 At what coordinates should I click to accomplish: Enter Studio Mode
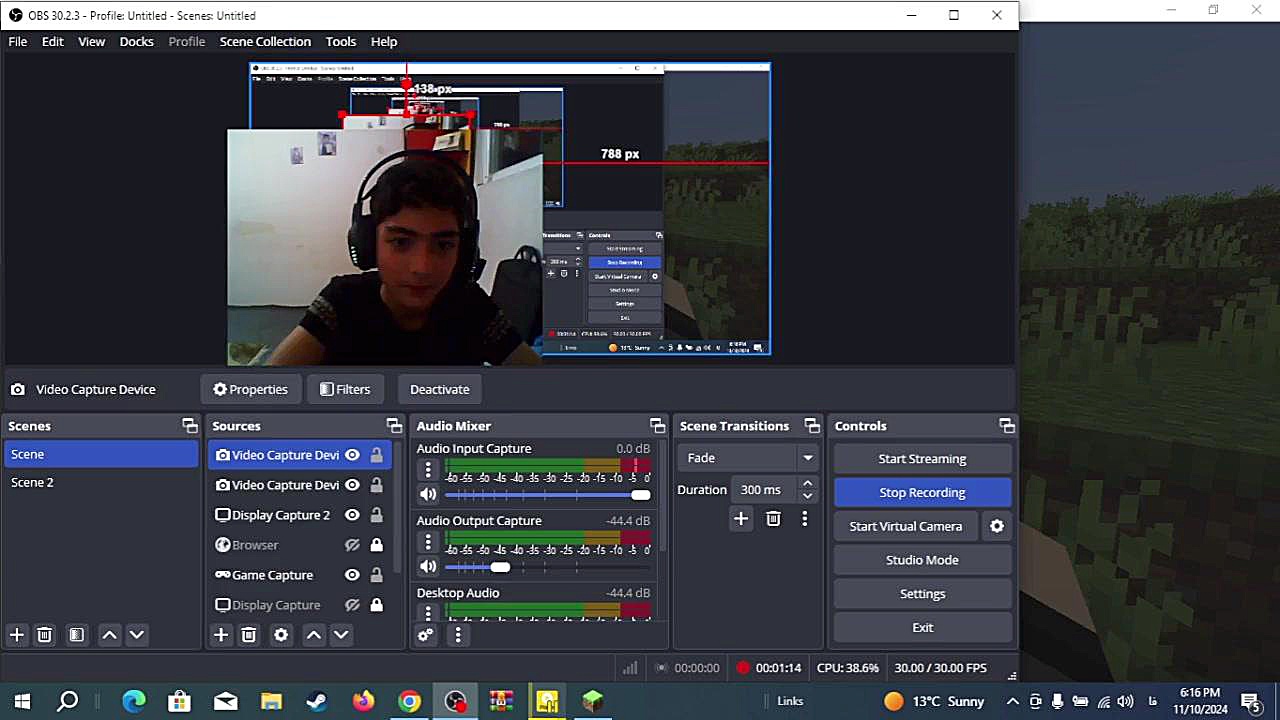coord(922,560)
